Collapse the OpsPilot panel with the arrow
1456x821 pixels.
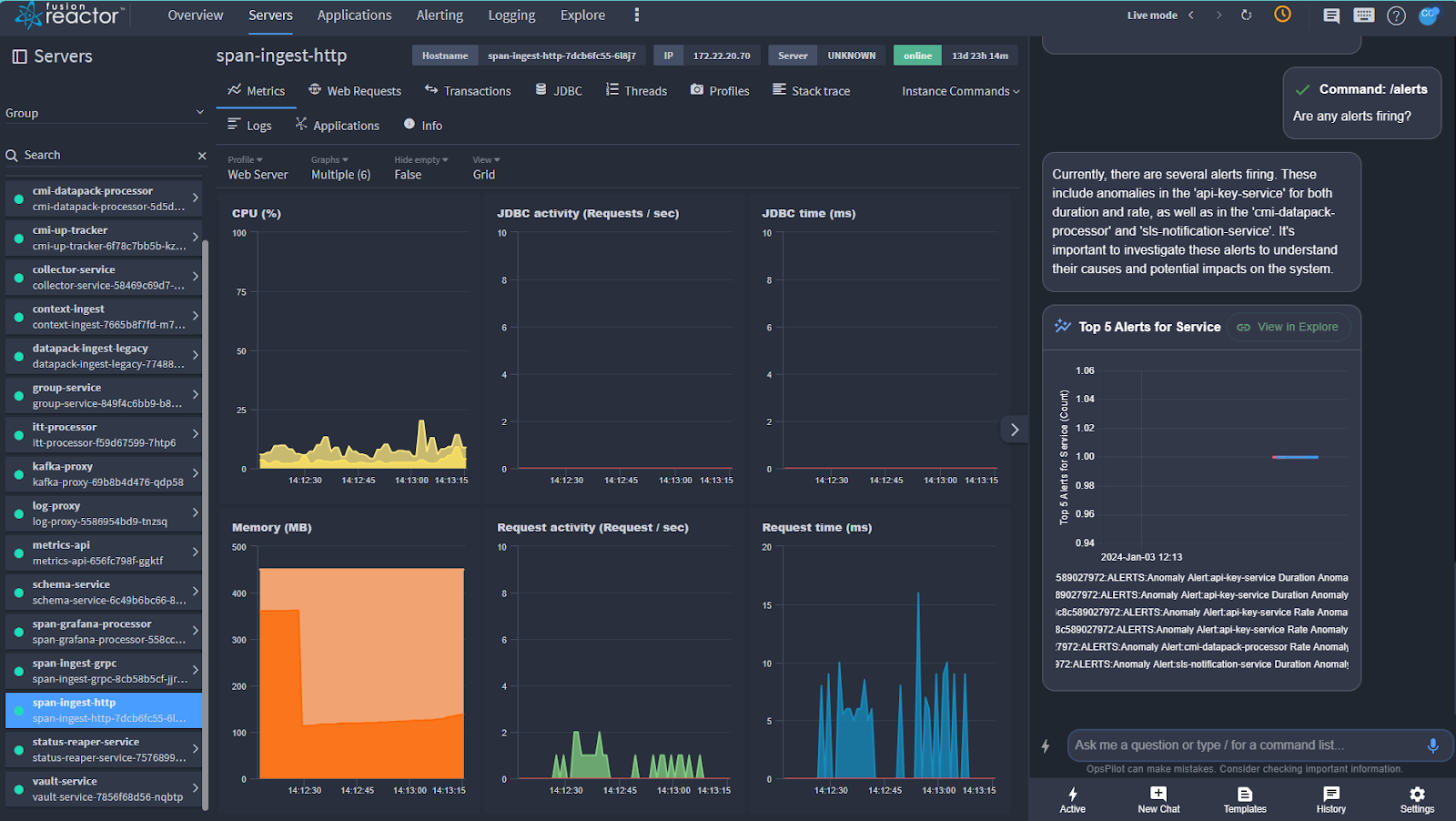click(x=1015, y=430)
